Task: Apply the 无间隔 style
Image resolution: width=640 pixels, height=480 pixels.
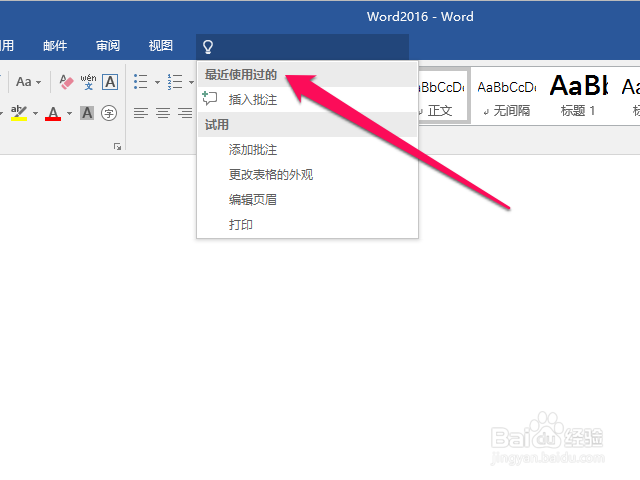Action: tap(507, 96)
